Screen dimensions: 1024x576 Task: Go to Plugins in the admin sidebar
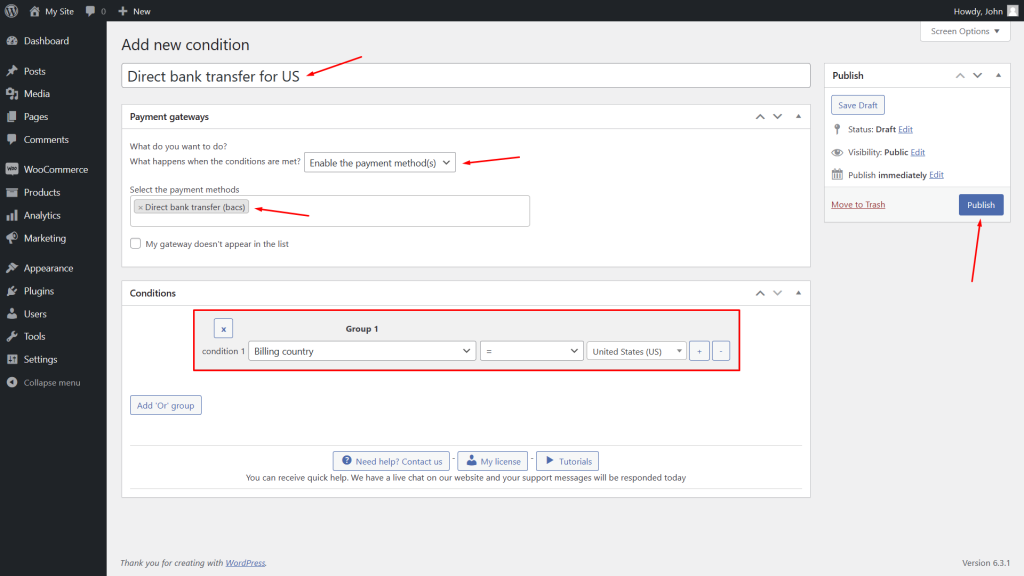click(39, 291)
